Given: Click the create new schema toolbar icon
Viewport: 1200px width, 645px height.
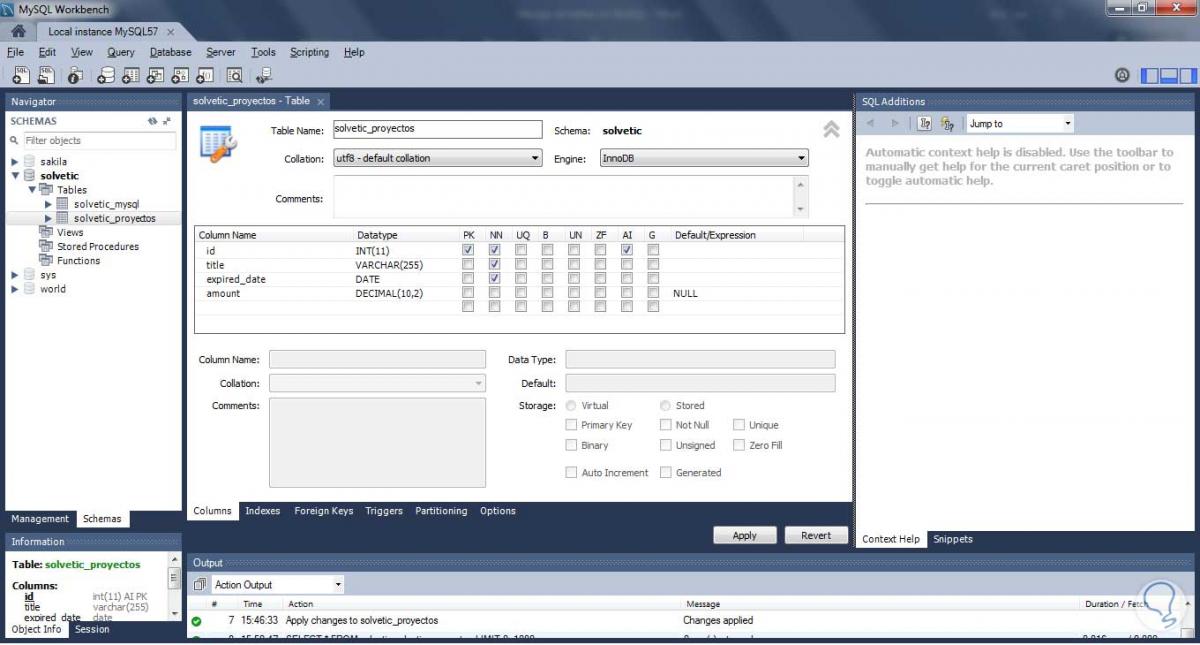Looking at the screenshot, I should click(x=106, y=75).
